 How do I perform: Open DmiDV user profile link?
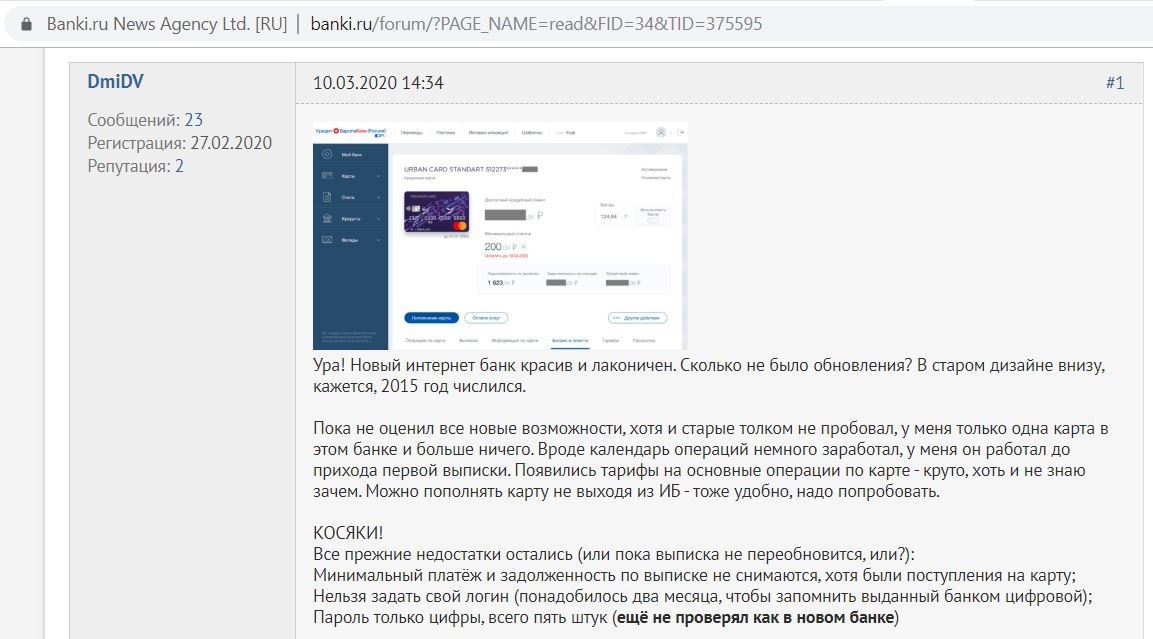pos(115,82)
